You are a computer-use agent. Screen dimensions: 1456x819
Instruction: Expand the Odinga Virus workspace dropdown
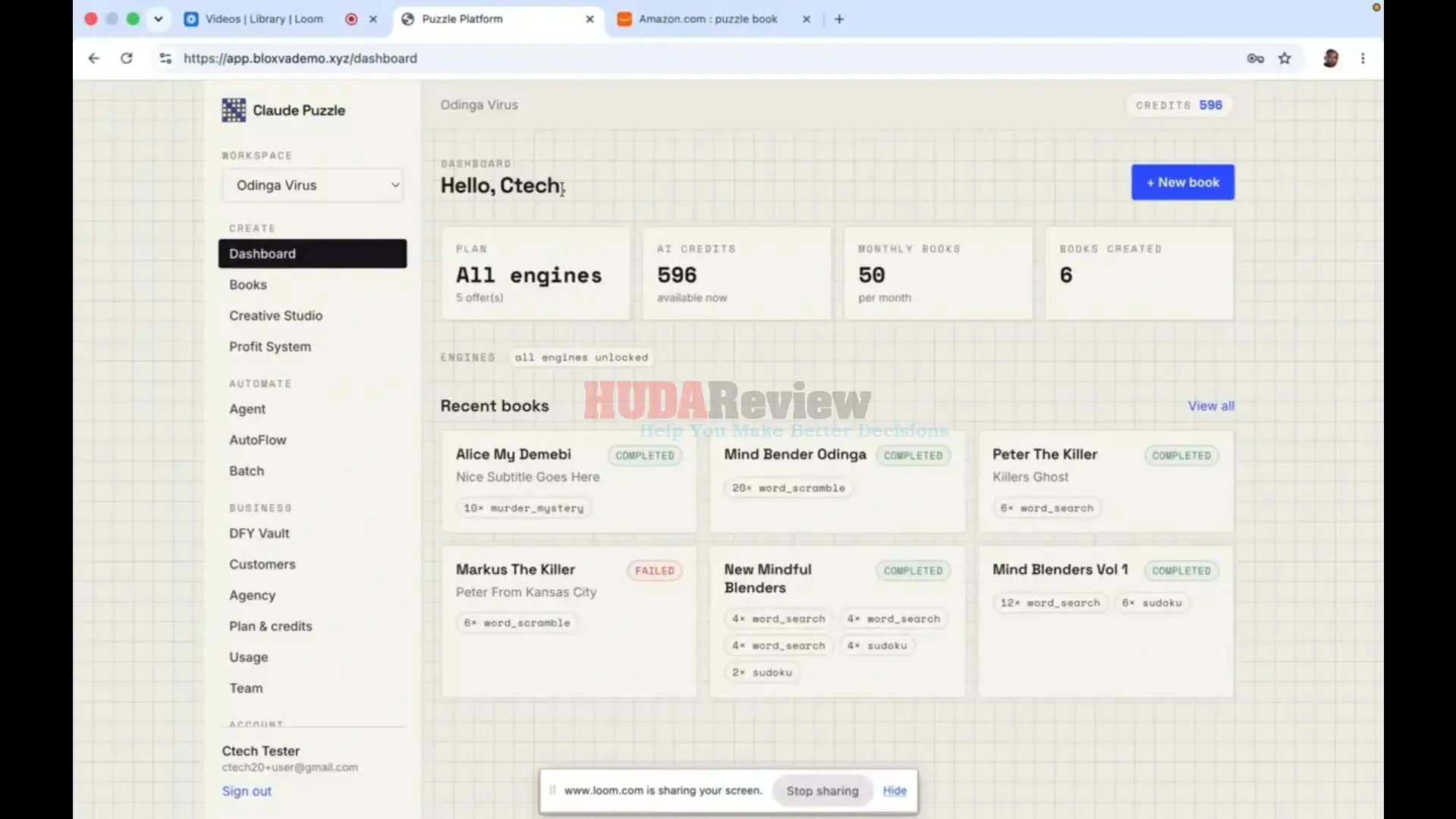point(313,185)
